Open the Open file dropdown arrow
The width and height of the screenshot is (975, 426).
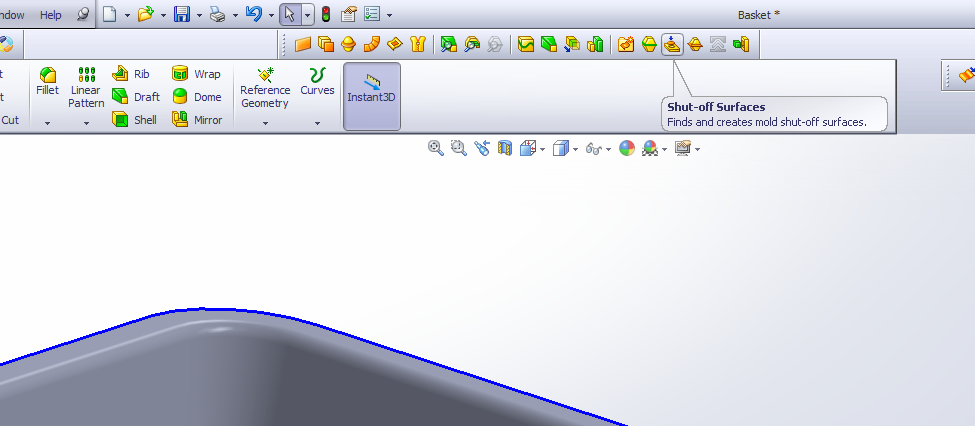(x=163, y=15)
